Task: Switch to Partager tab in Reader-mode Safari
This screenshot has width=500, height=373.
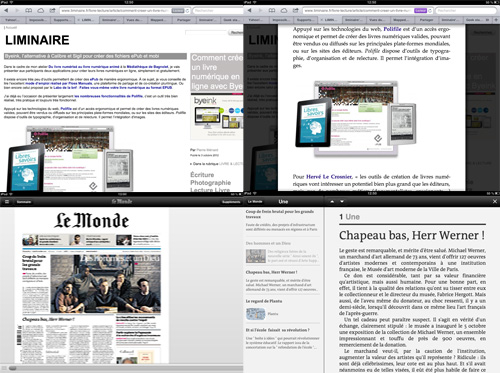Action: (x=426, y=20)
